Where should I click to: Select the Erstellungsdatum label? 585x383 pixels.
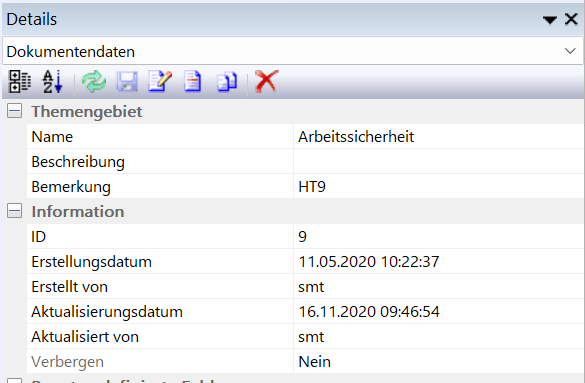click(91, 262)
